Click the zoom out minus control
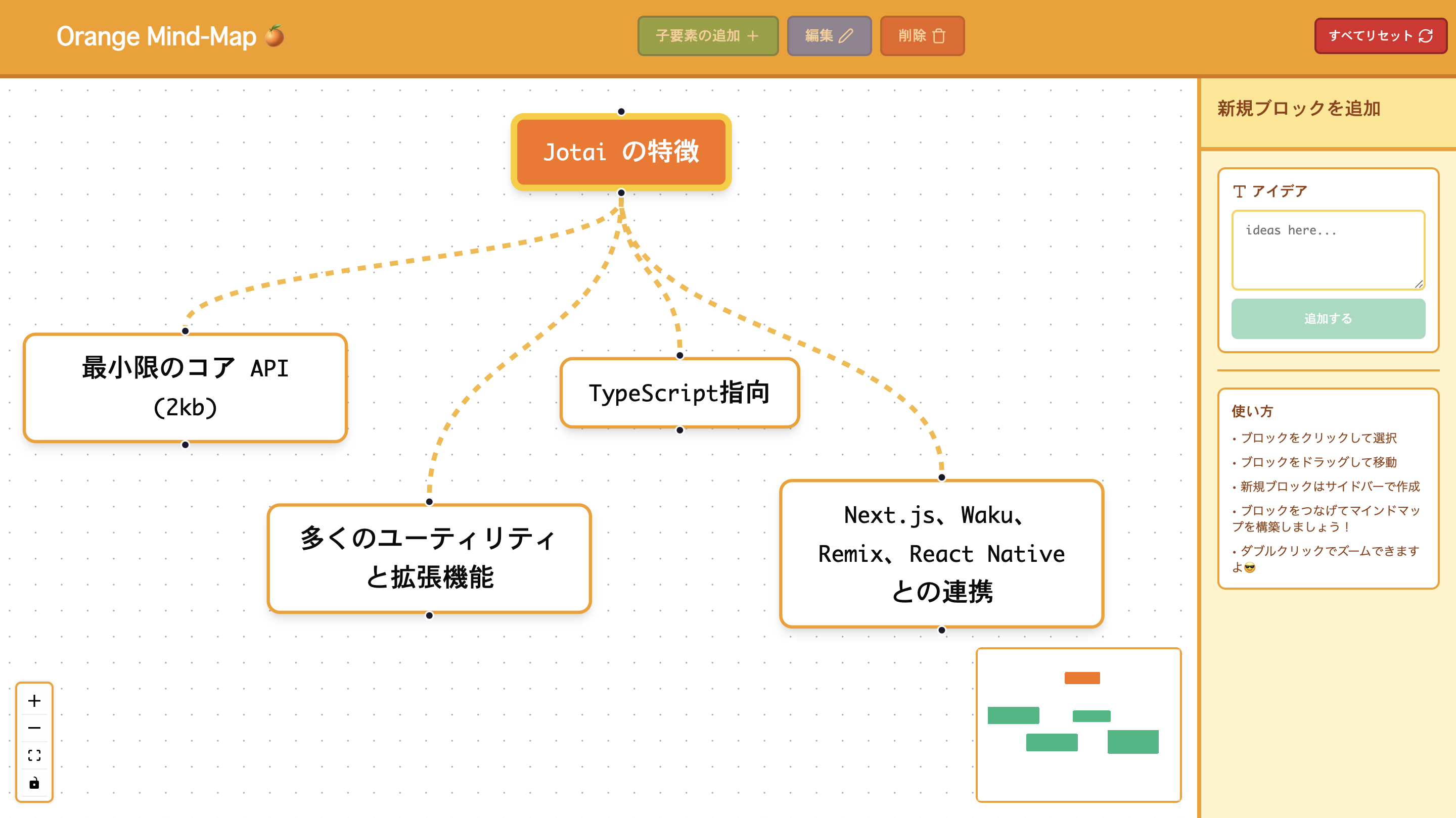The height and width of the screenshot is (818, 1456). [34, 728]
